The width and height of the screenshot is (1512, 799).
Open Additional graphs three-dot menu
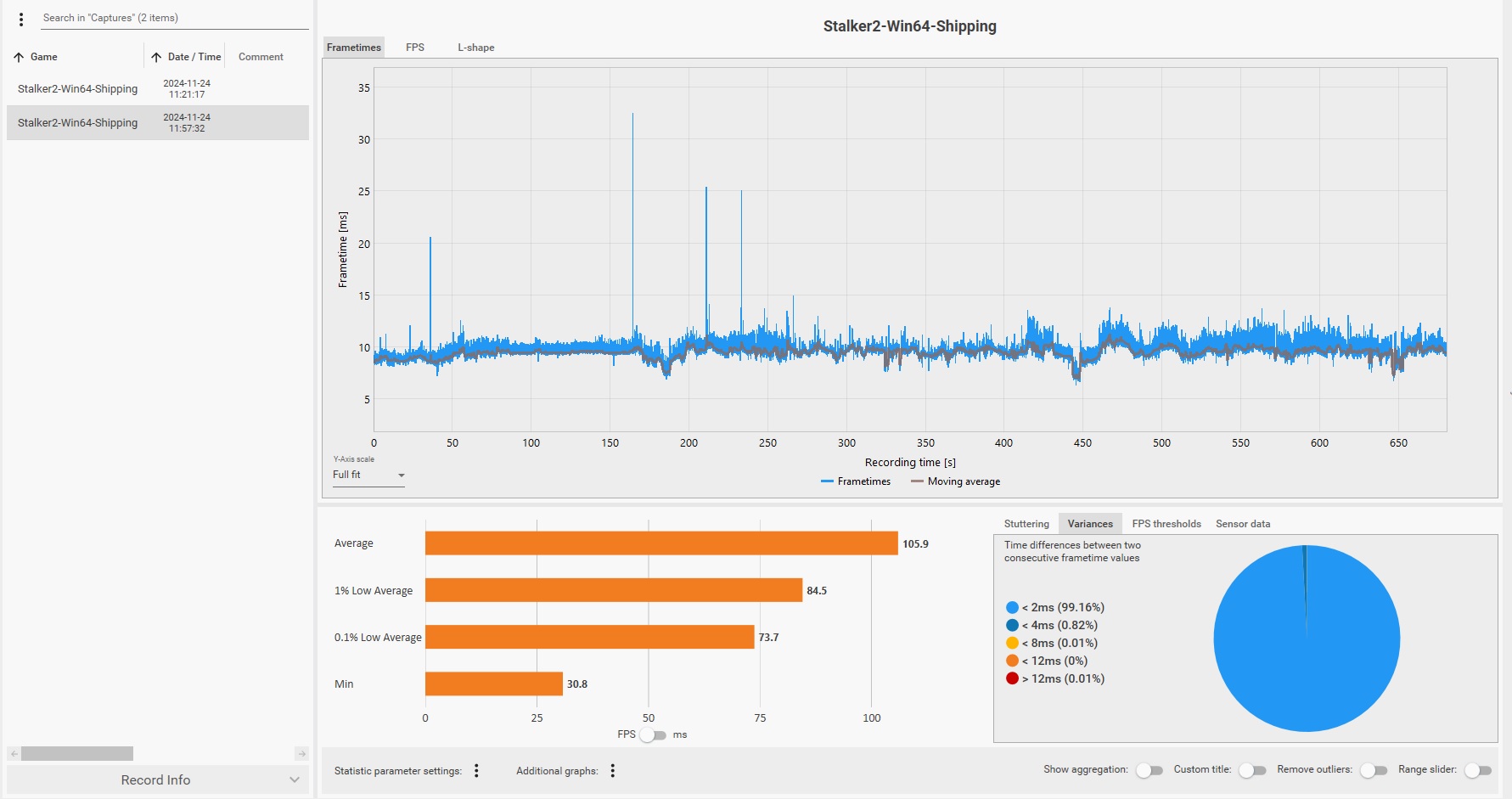[x=612, y=770]
